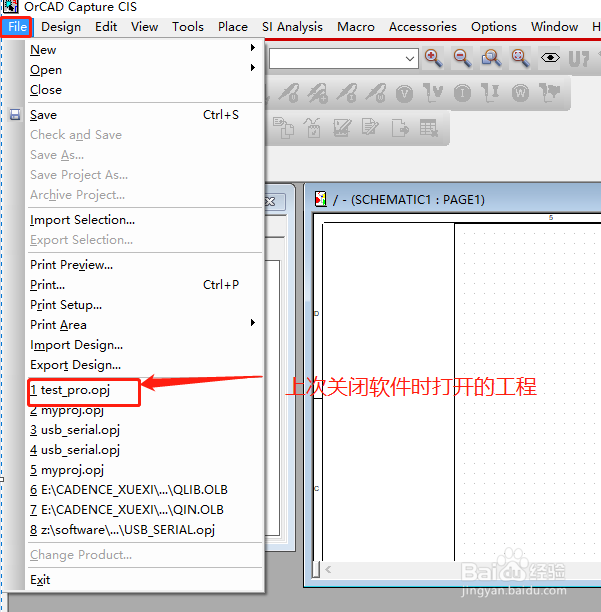Viewport: 601px width, 612px height.
Task: Select Import Selection... menu entry
Action: pos(145,220)
